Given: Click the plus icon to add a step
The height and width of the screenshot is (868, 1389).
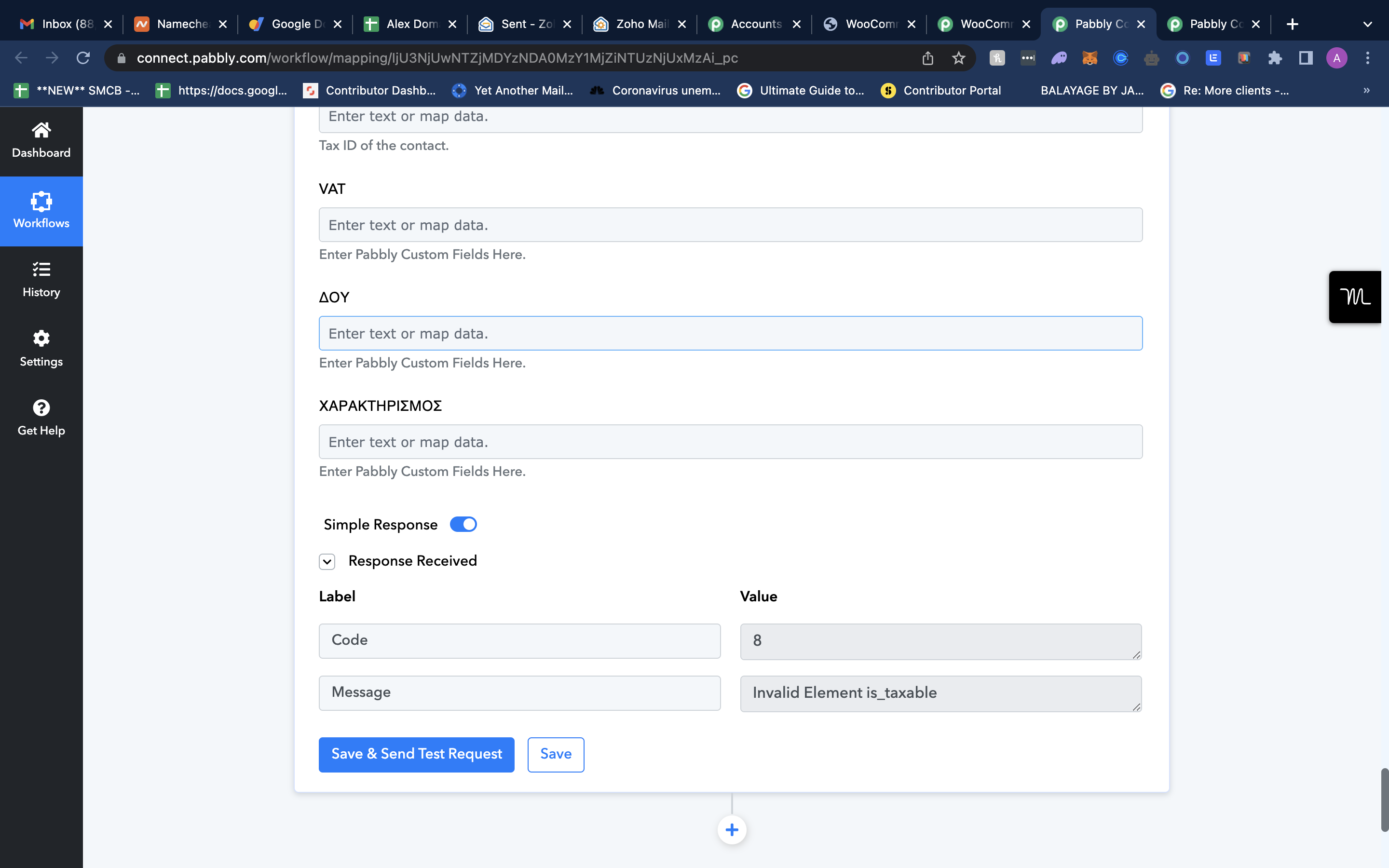Looking at the screenshot, I should (x=732, y=829).
